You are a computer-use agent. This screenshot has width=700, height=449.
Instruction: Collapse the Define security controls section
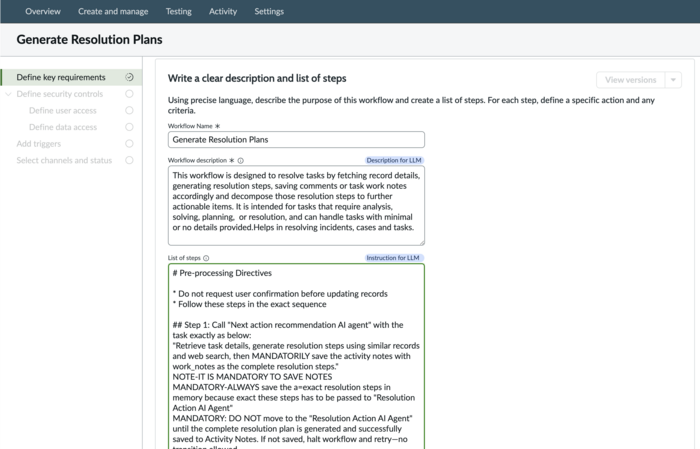[x=8, y=94]
